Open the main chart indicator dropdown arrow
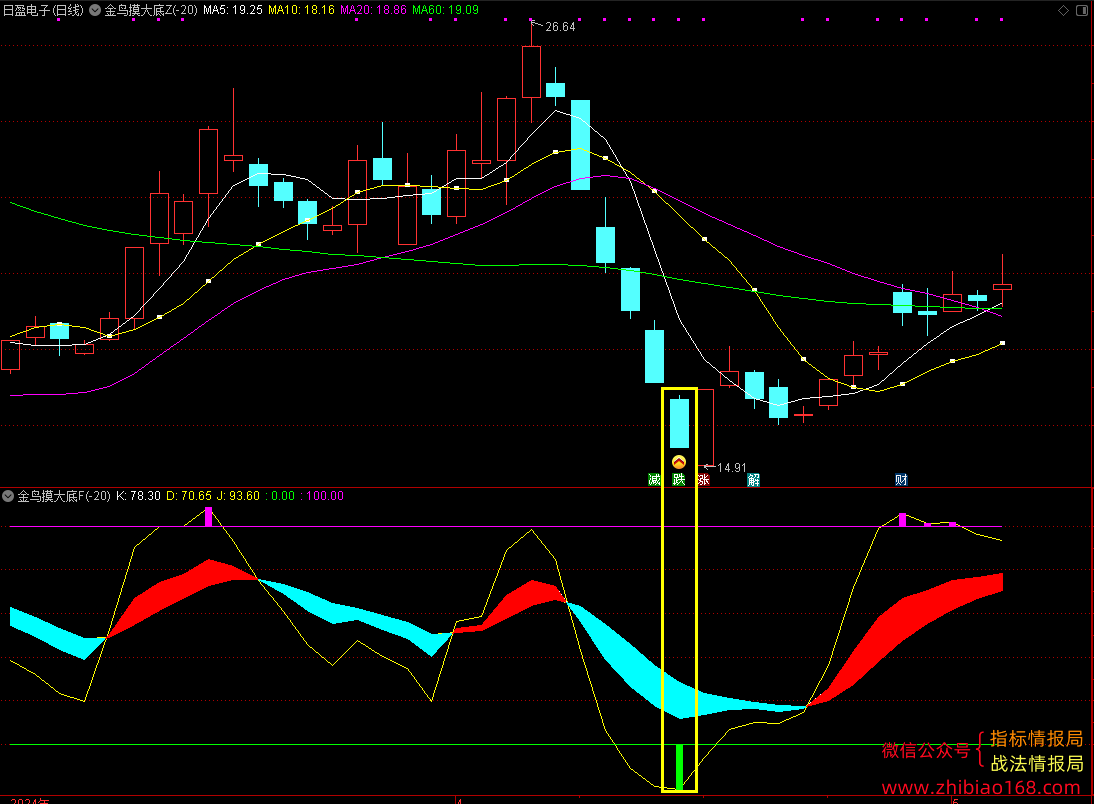1094x804 pixels. pos(95,10)
